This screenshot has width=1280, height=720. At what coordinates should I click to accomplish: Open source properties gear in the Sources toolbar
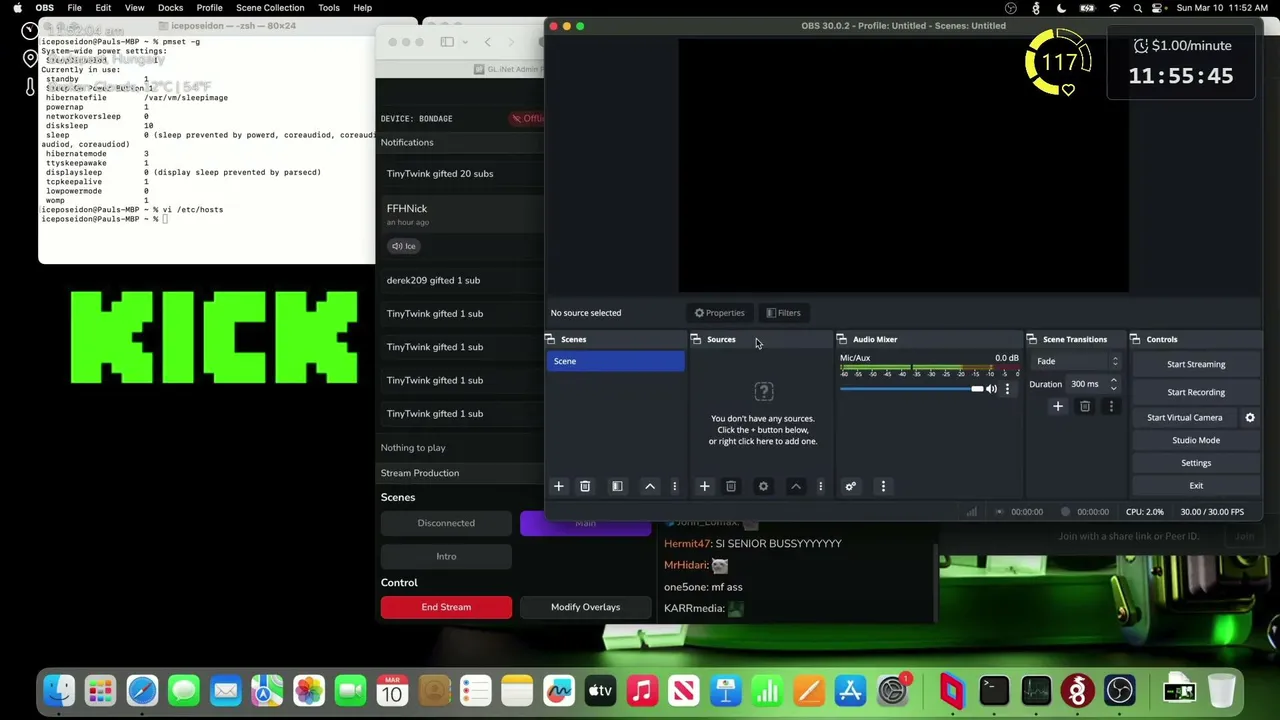coord(763,486)
